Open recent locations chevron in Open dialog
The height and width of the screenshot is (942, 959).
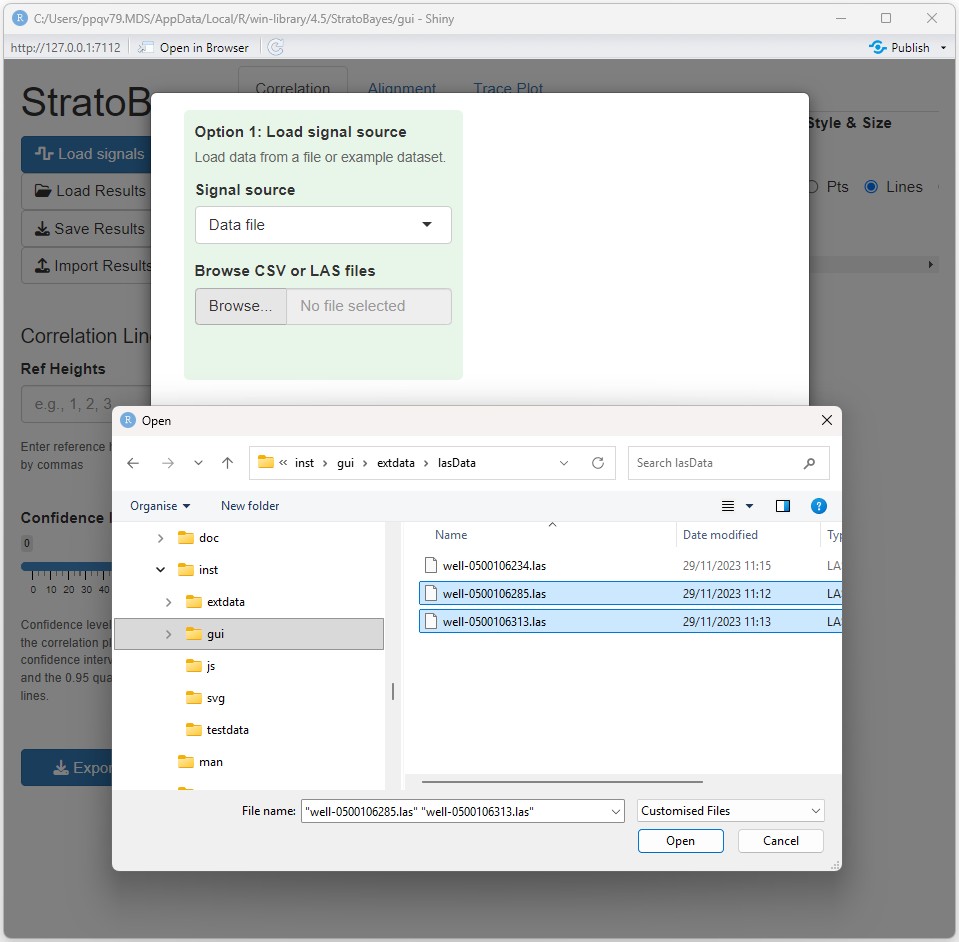(x=198, y=463)
